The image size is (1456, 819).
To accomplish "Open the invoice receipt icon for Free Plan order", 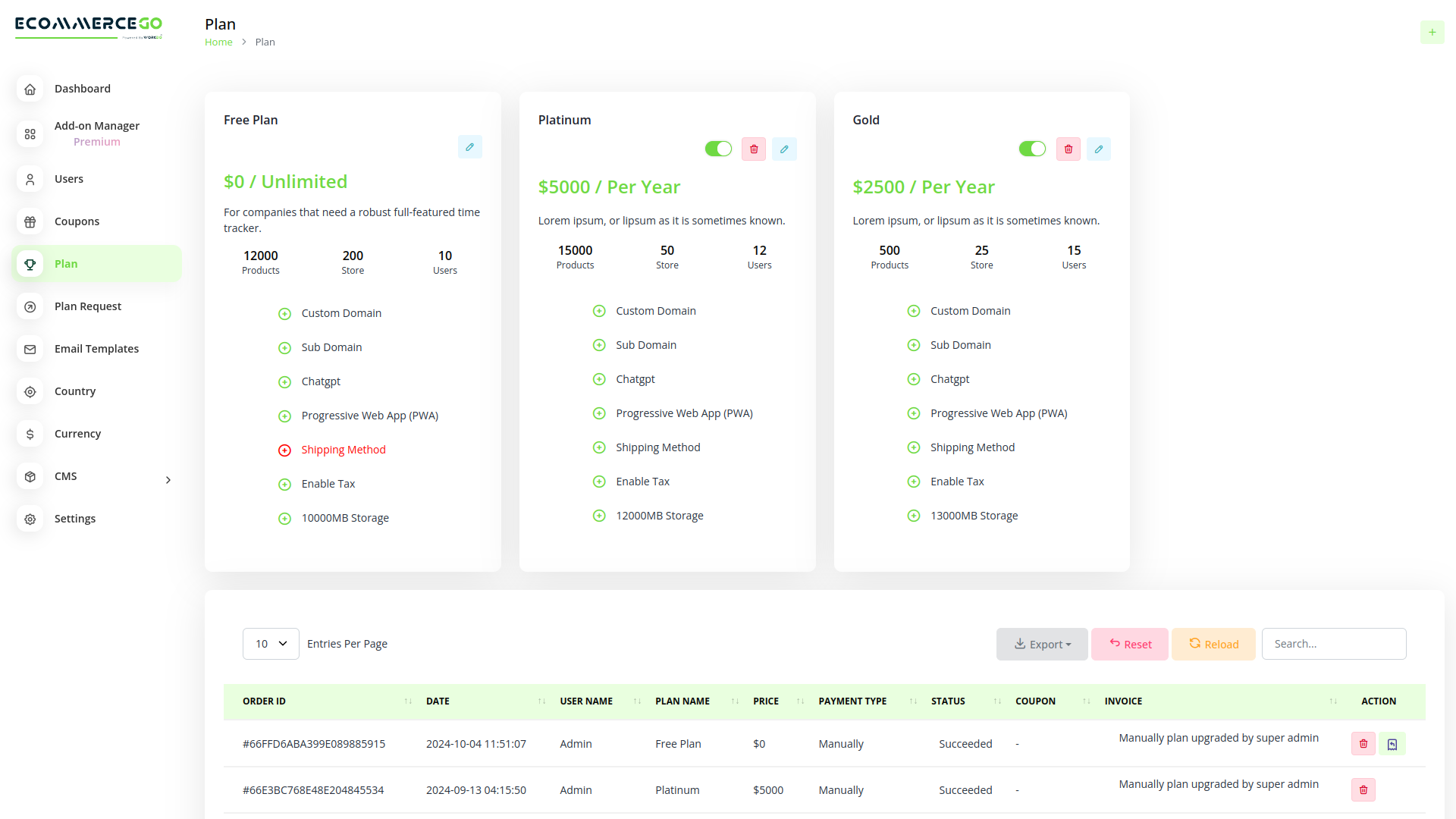I will click(x=1392, y=744).
